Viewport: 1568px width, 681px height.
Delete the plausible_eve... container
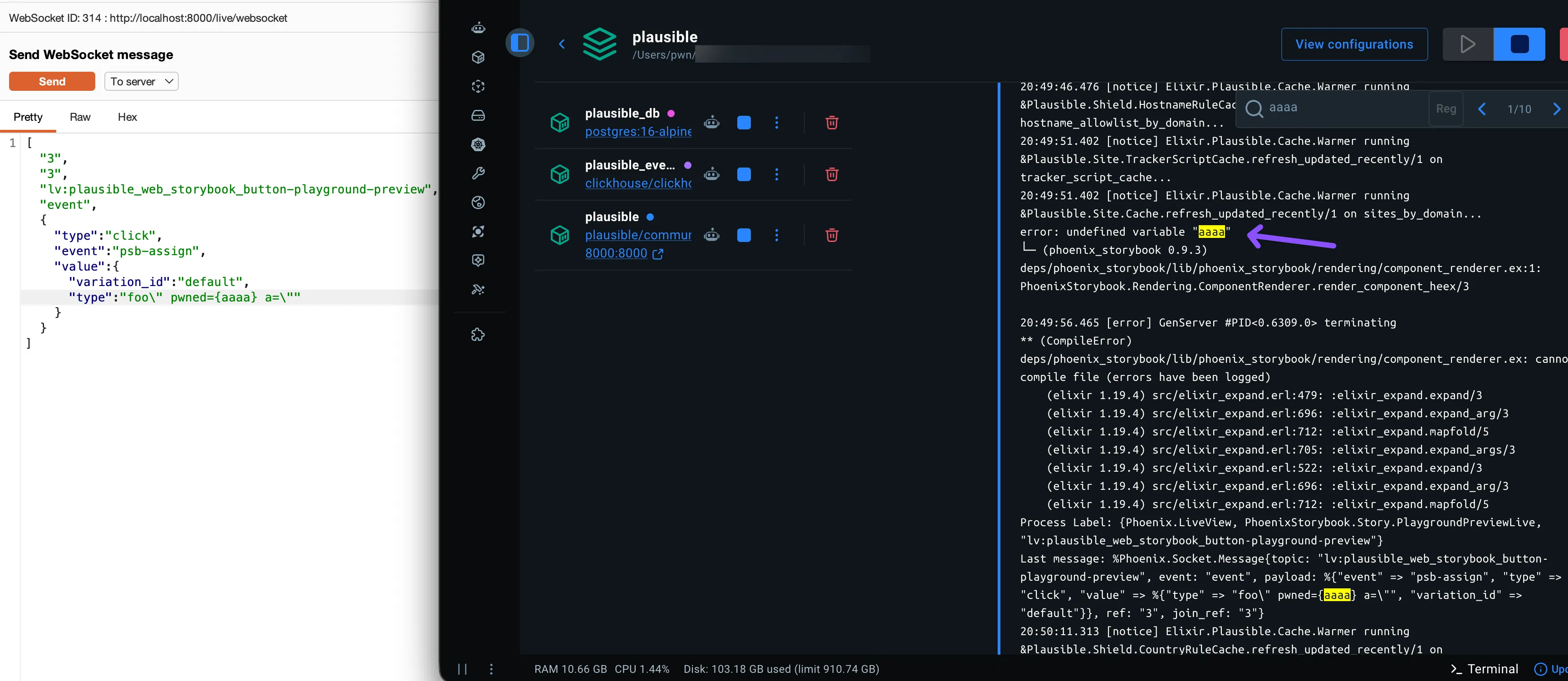pos(832,175)
